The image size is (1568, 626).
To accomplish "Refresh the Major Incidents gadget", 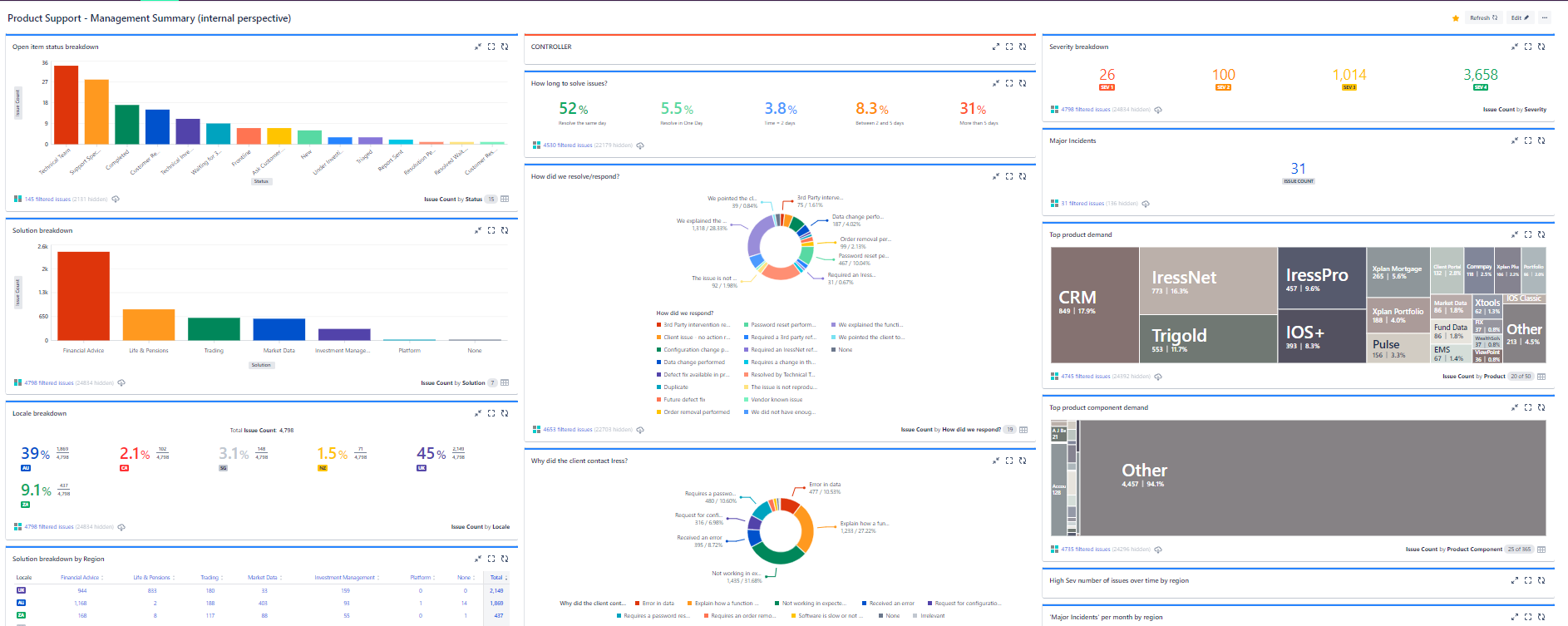I will pos(1541,140).
